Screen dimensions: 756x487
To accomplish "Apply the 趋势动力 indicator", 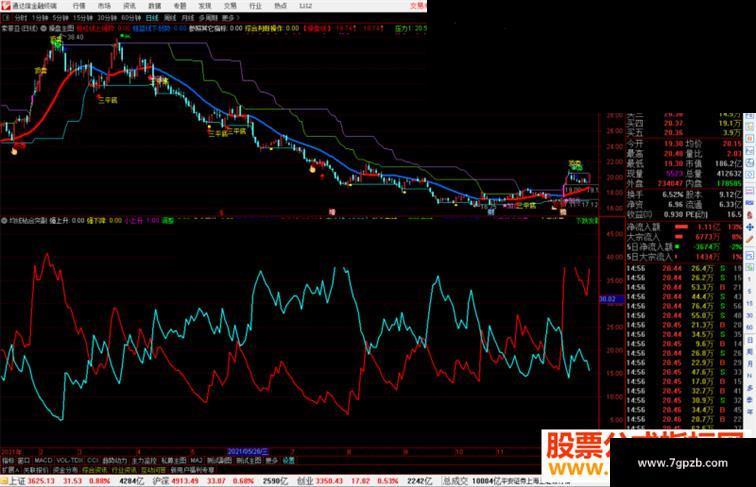I will point(115,460).
